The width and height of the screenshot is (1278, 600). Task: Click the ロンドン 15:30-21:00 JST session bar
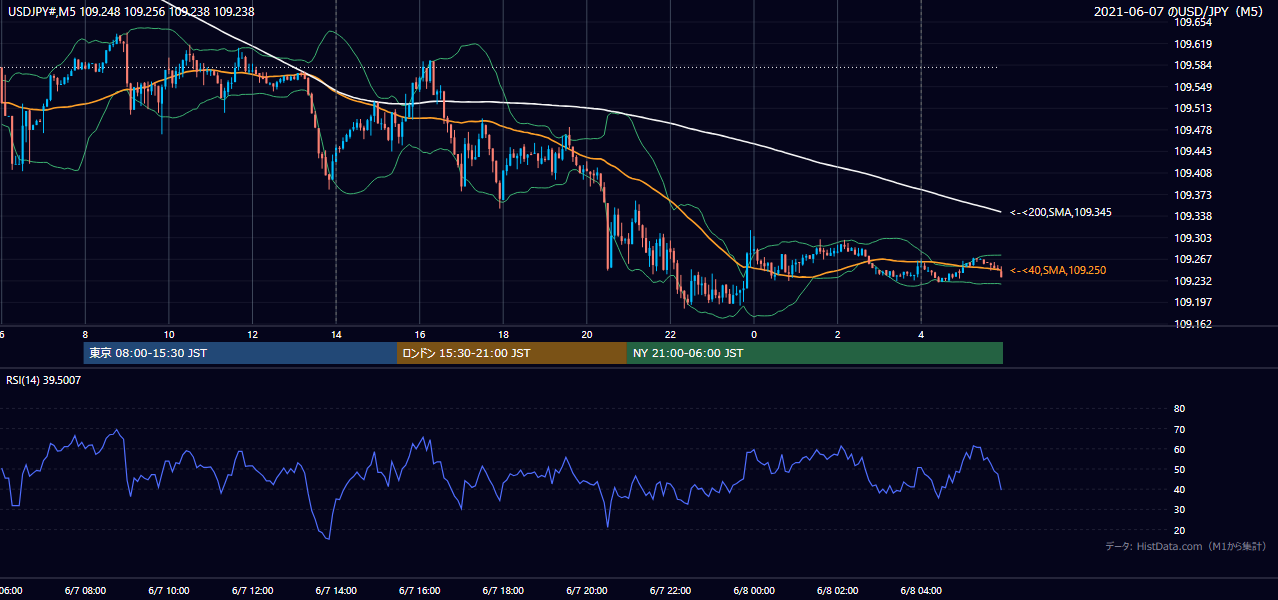point(512,353)
